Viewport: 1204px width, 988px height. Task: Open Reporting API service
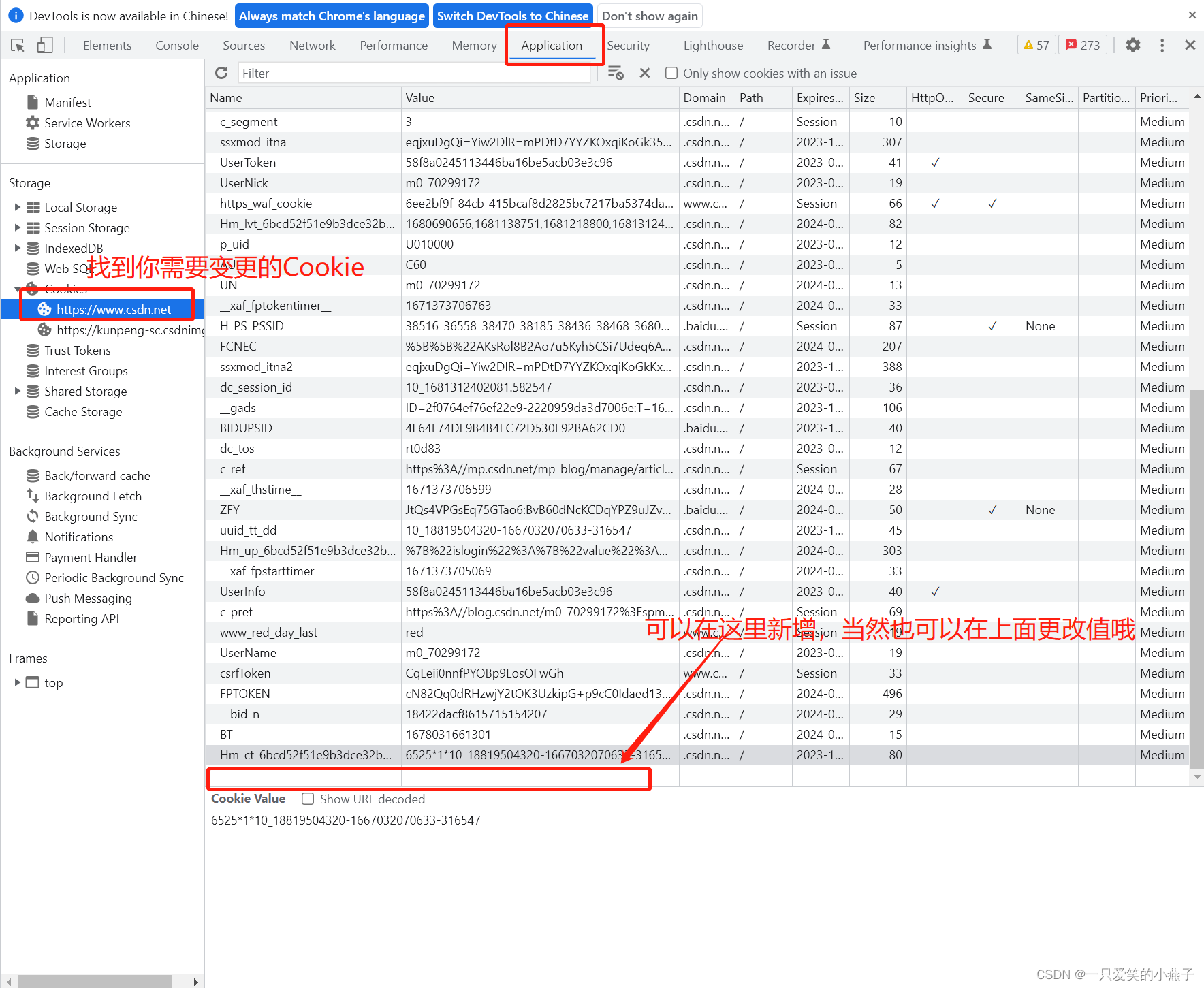click(82, 619)
